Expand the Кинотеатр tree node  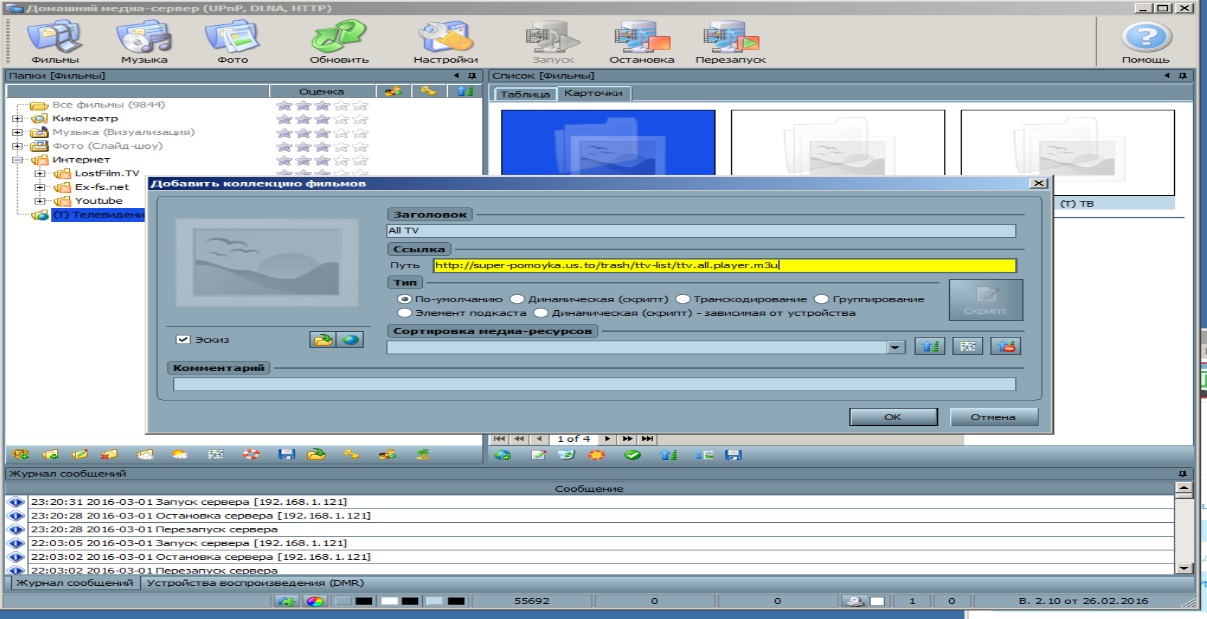click(x=17, y=118)
